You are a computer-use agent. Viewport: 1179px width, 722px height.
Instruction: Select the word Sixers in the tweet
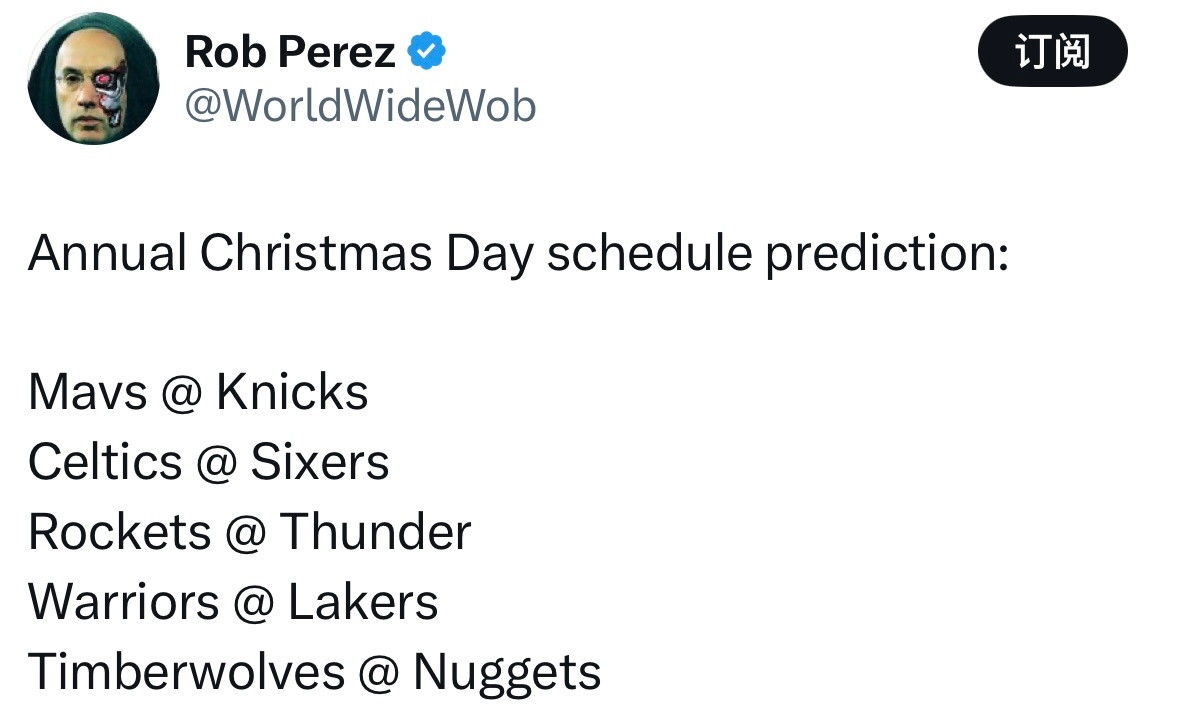(x=320, y=461)
